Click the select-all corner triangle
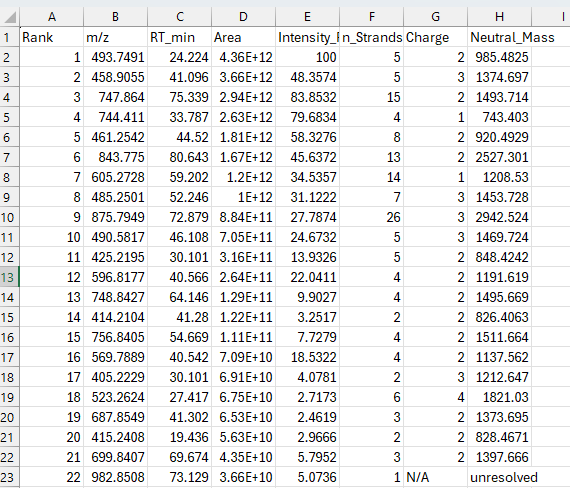Image resolution: width=570 pixels, height=488 pixels. 10,17
